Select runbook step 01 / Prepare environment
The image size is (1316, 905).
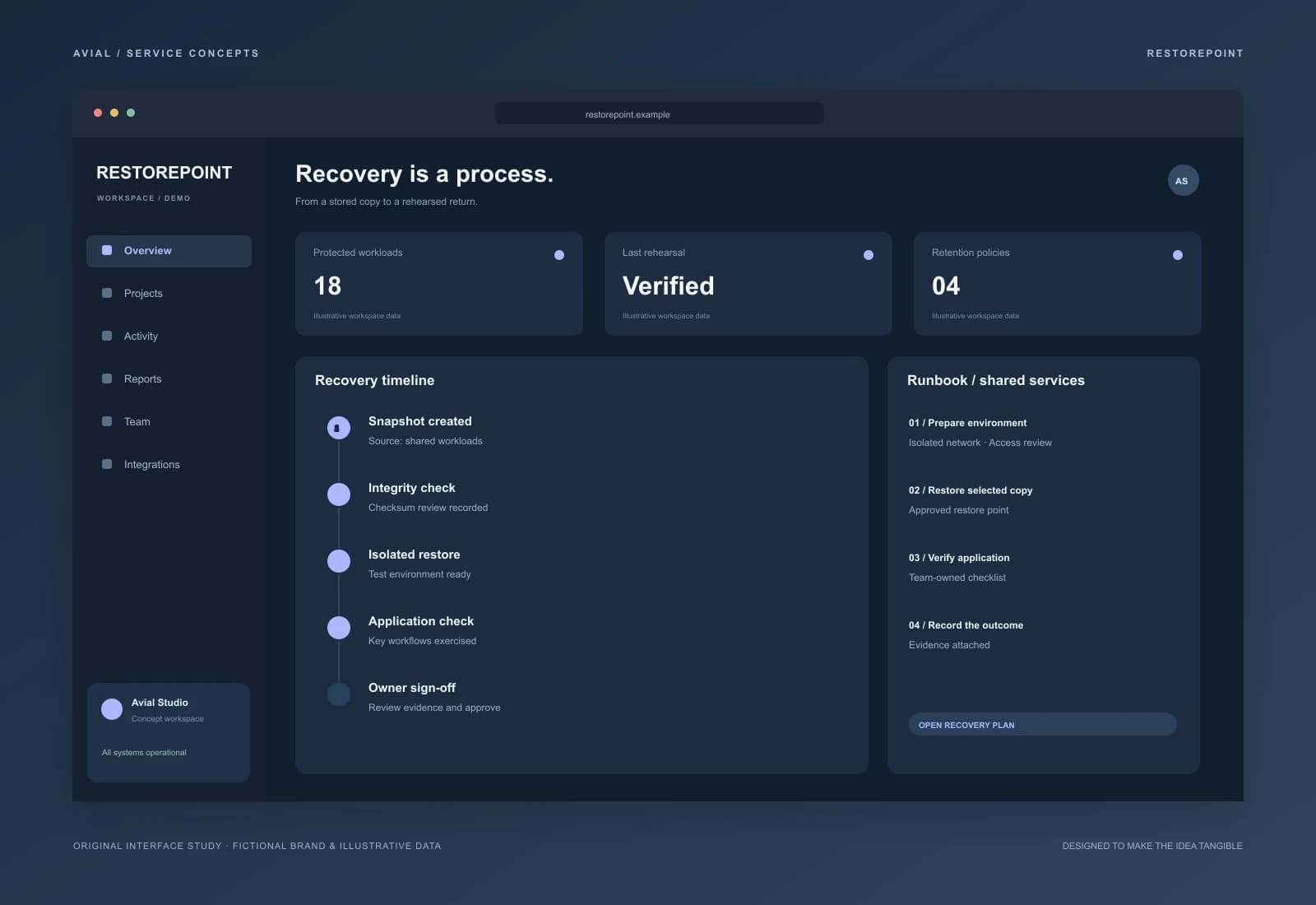pos(980,433)
